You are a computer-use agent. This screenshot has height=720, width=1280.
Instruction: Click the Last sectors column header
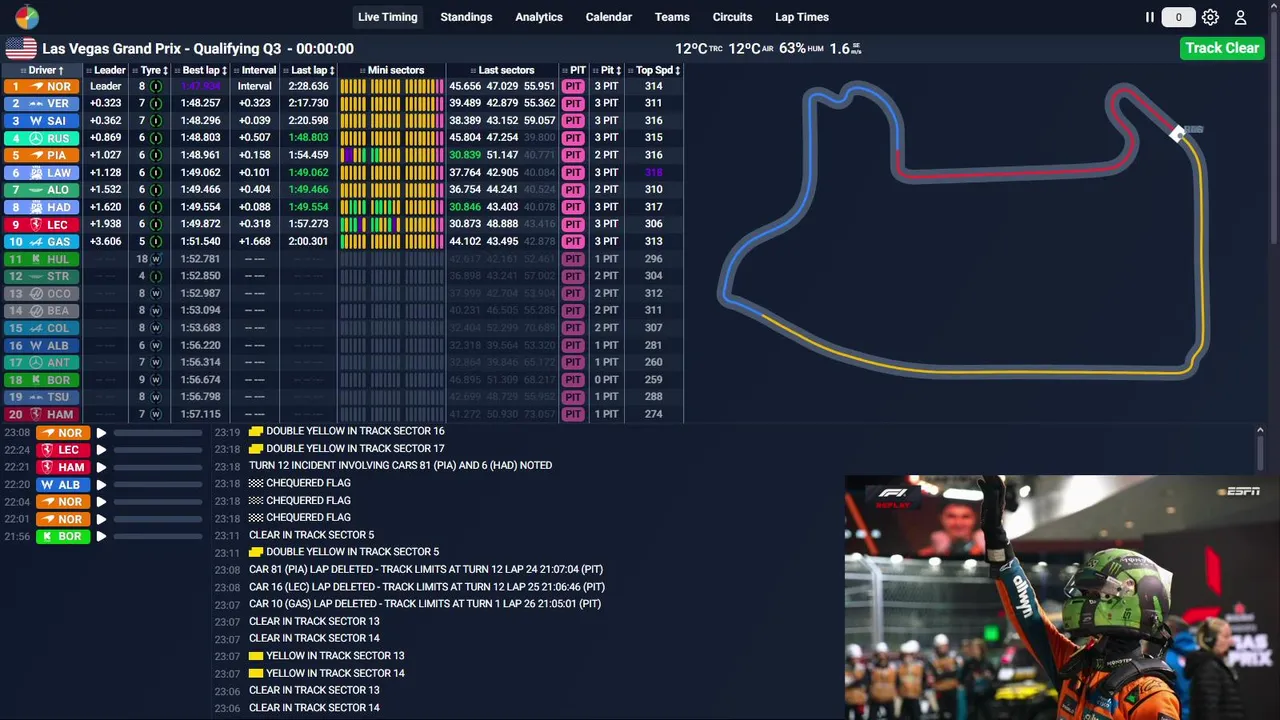(x=502, y=70)
